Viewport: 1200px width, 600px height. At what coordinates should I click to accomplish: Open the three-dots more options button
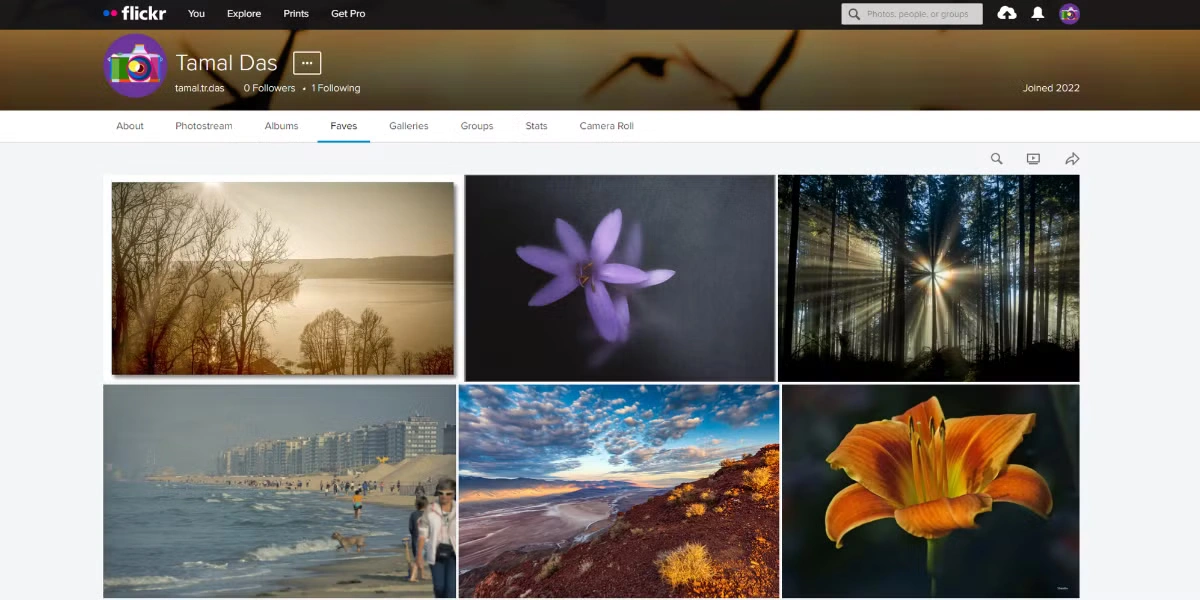[307, 62]
